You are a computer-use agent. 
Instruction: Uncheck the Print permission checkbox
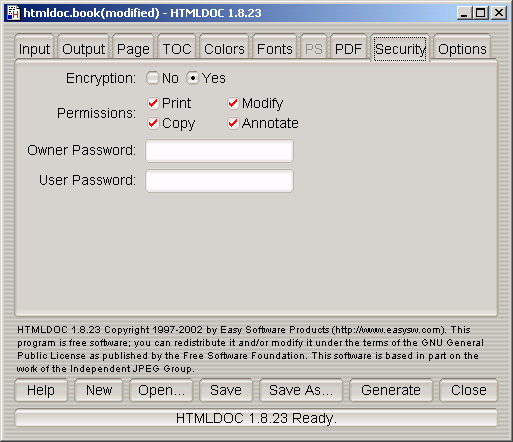coord(153,103)
